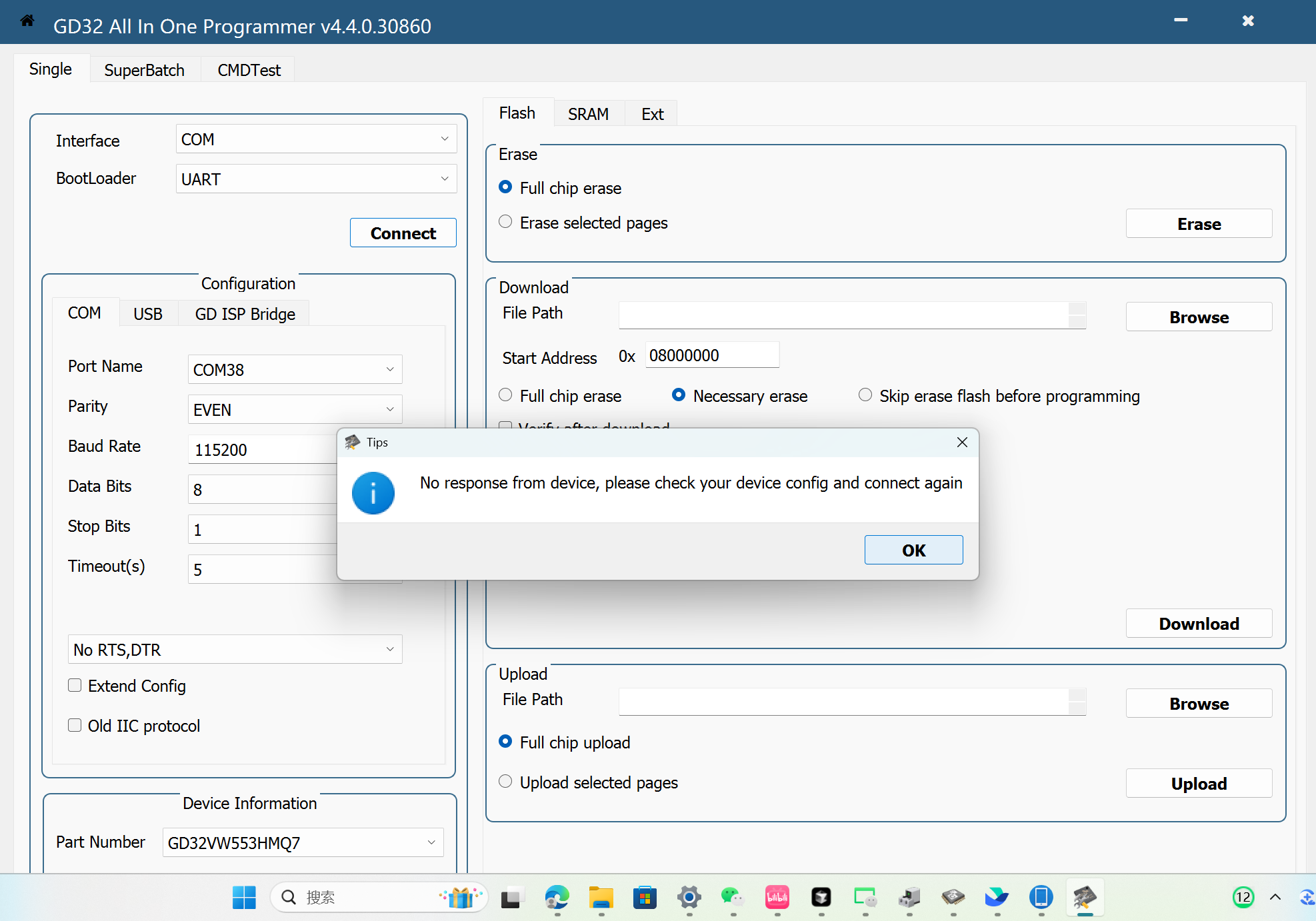Open WeChat from the taskbar

pos(733,898)
